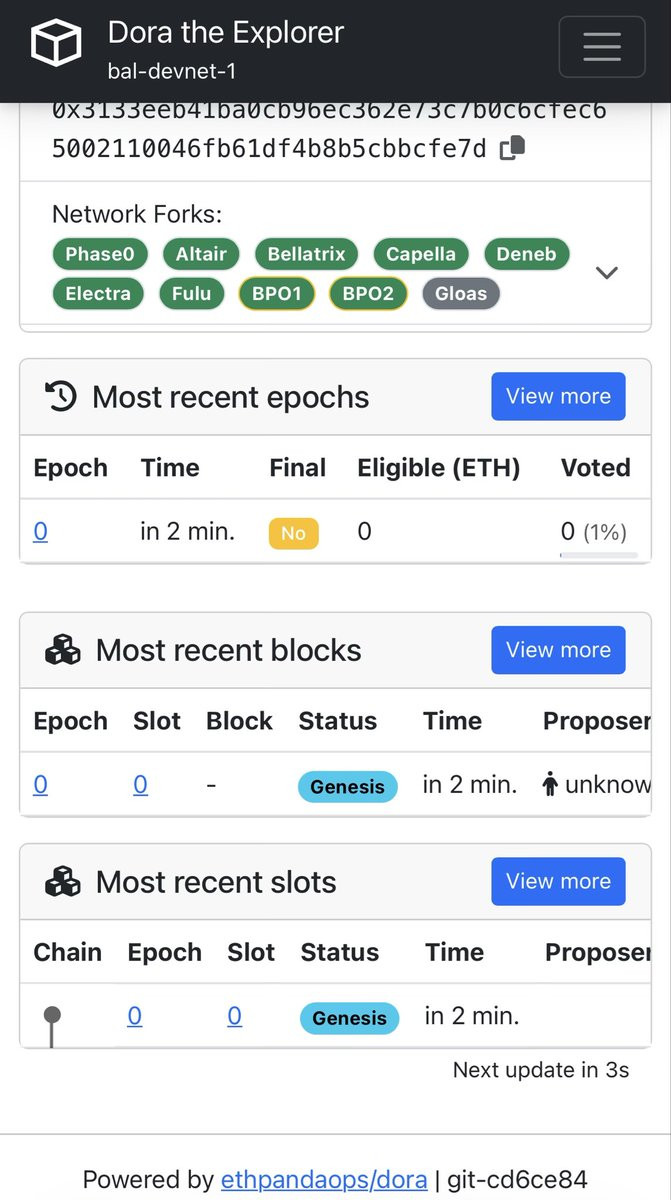Copy the genesis hash with copy icon
Image resolution: width=671 pixels, height=1200 pixels.
[512, 149]
